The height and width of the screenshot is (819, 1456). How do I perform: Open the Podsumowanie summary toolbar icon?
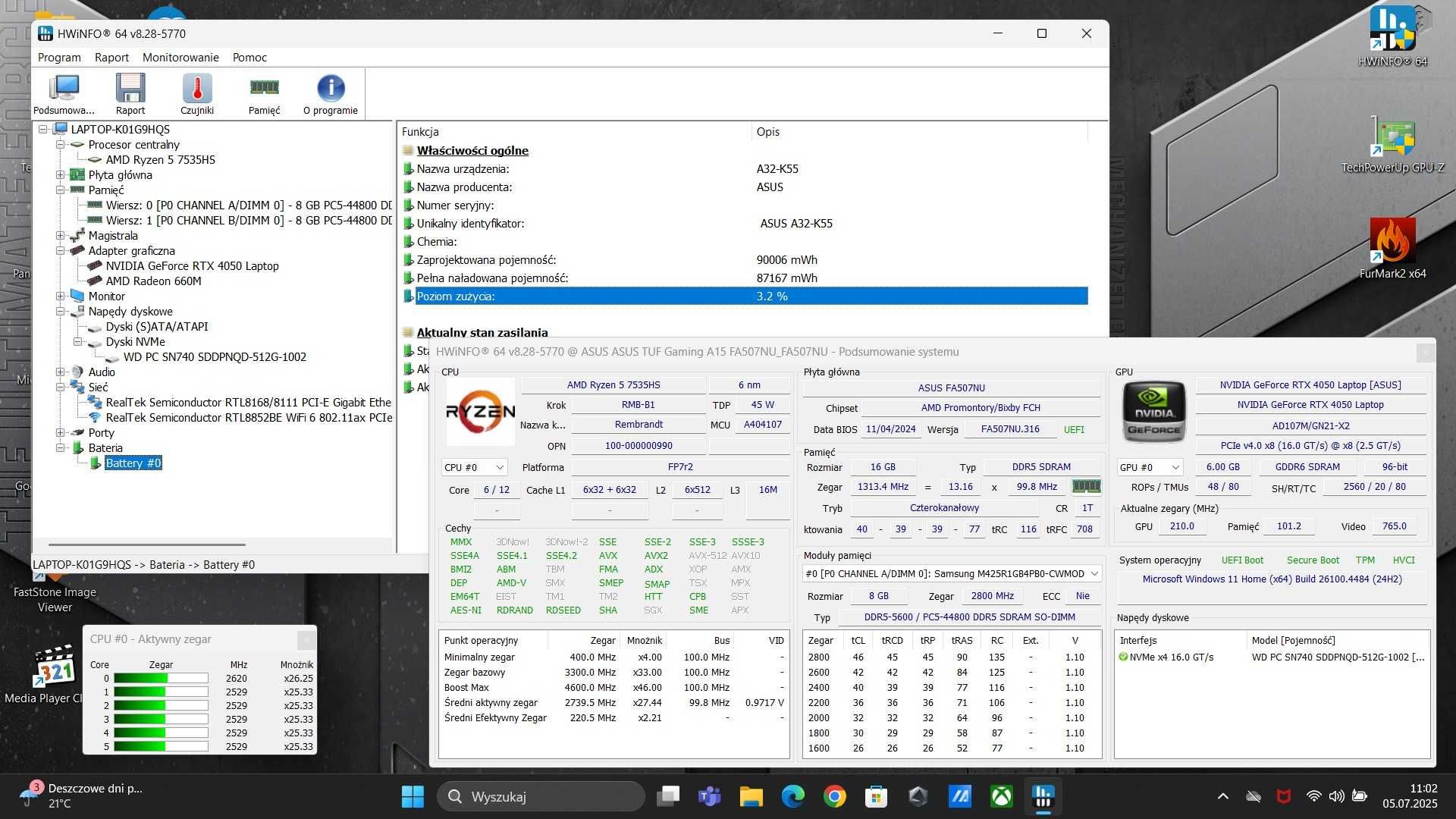point(64,94)
